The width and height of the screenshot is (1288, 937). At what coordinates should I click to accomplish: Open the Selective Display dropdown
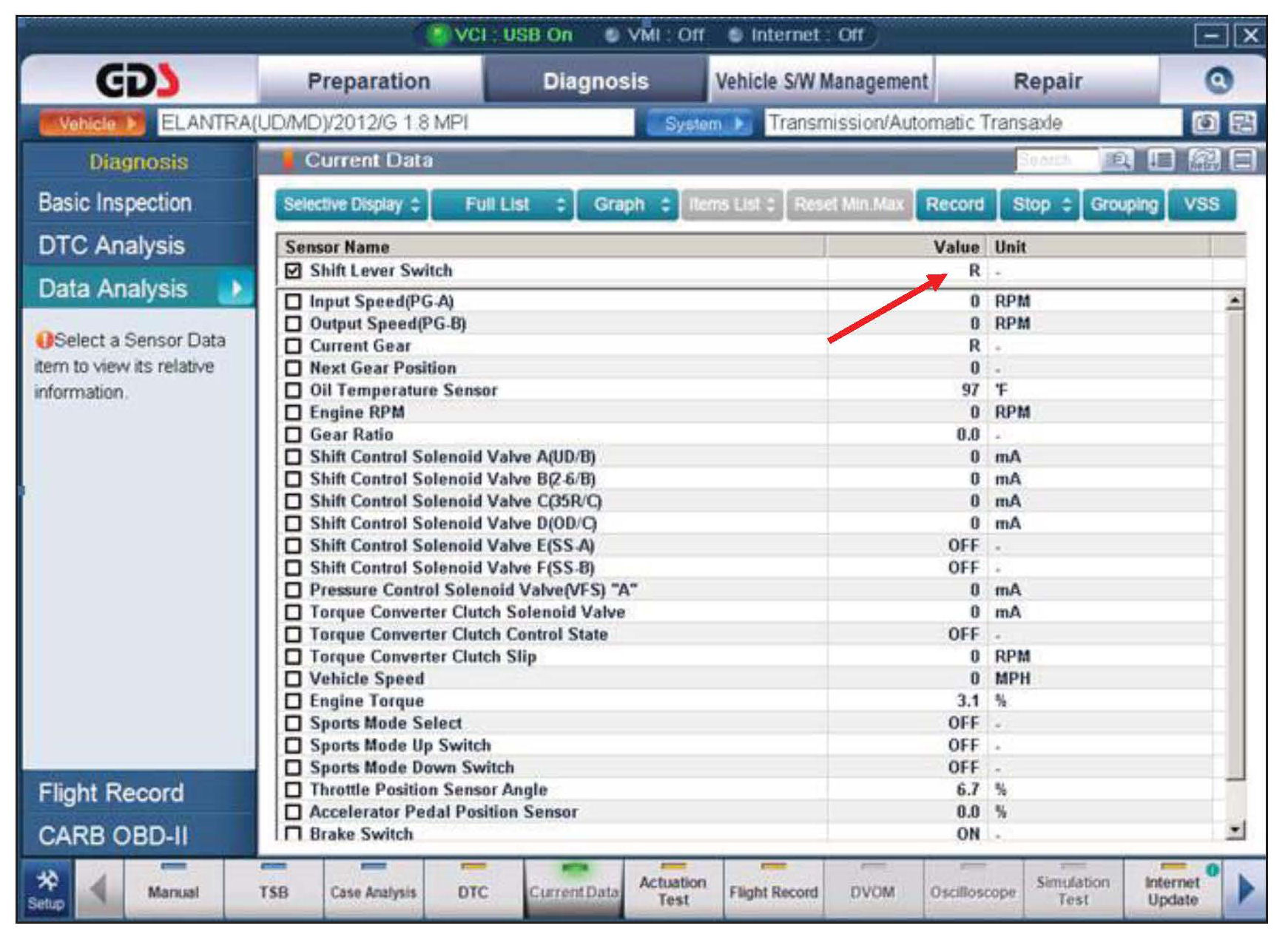point(351,205)
